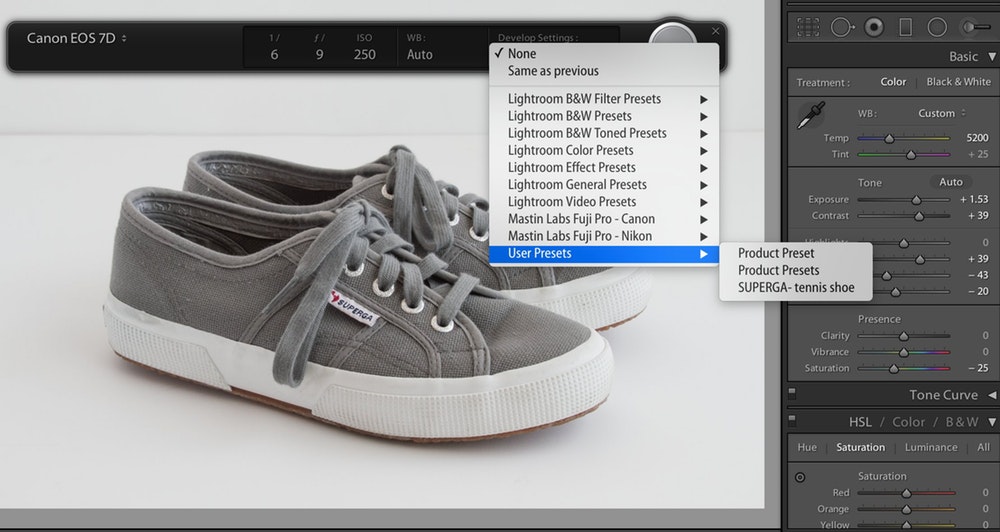Select the B&W mode in HSL header
The height and width of the screenshot is (532, 1000).
(x=962, y=422)
